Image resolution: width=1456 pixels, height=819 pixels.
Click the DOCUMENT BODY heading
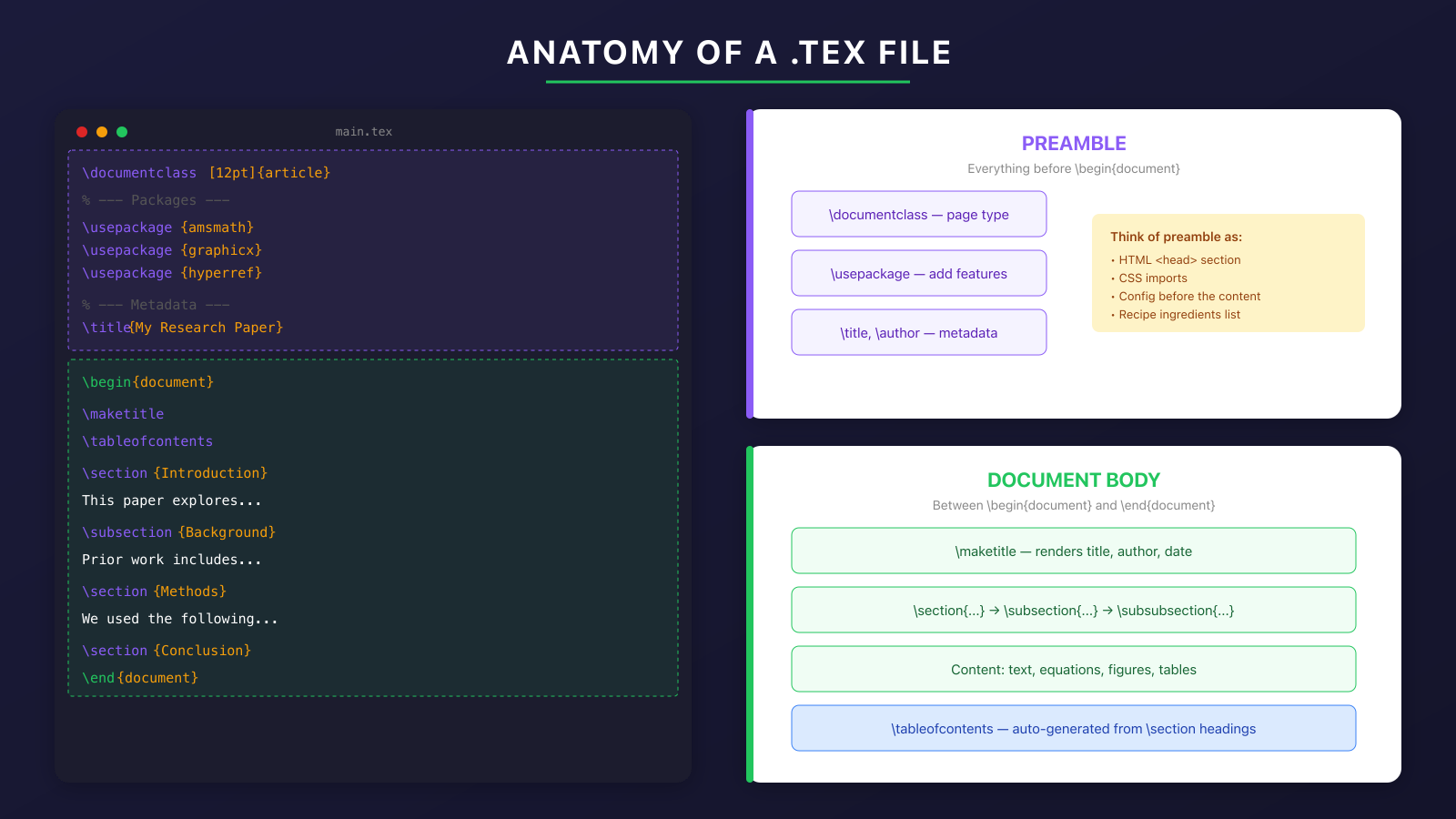tap(1075, 480)
